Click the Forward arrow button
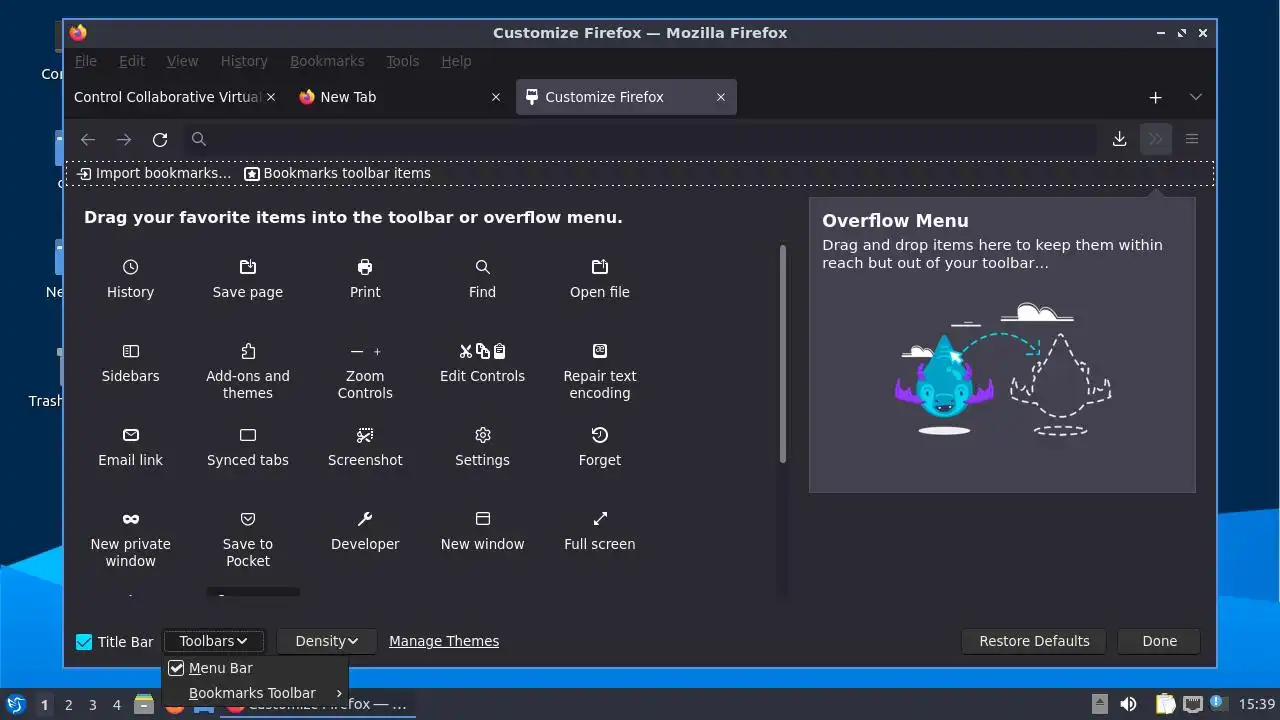1280x720 pixels. tap(124, 139)
